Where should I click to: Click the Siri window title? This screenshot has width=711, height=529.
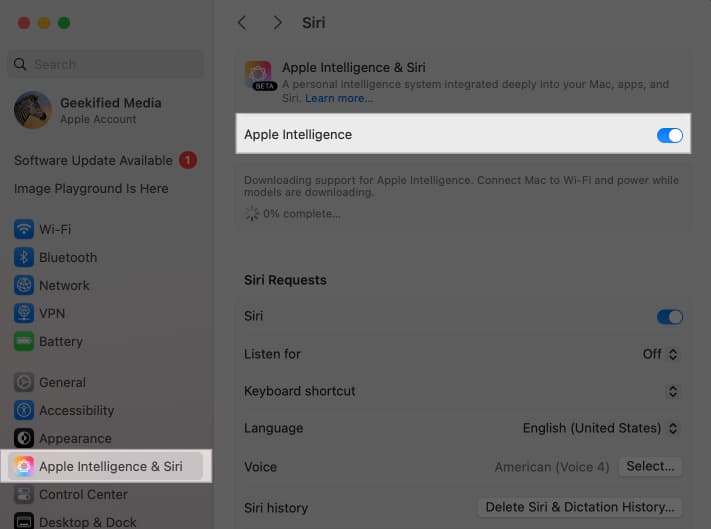pyautogui.click(x=314, y=23)
